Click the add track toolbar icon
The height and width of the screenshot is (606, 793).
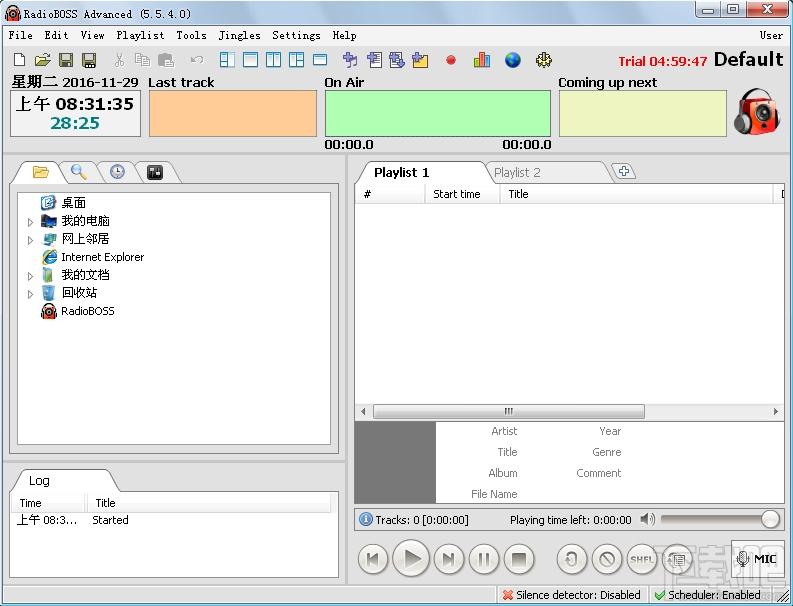point(350,60)
